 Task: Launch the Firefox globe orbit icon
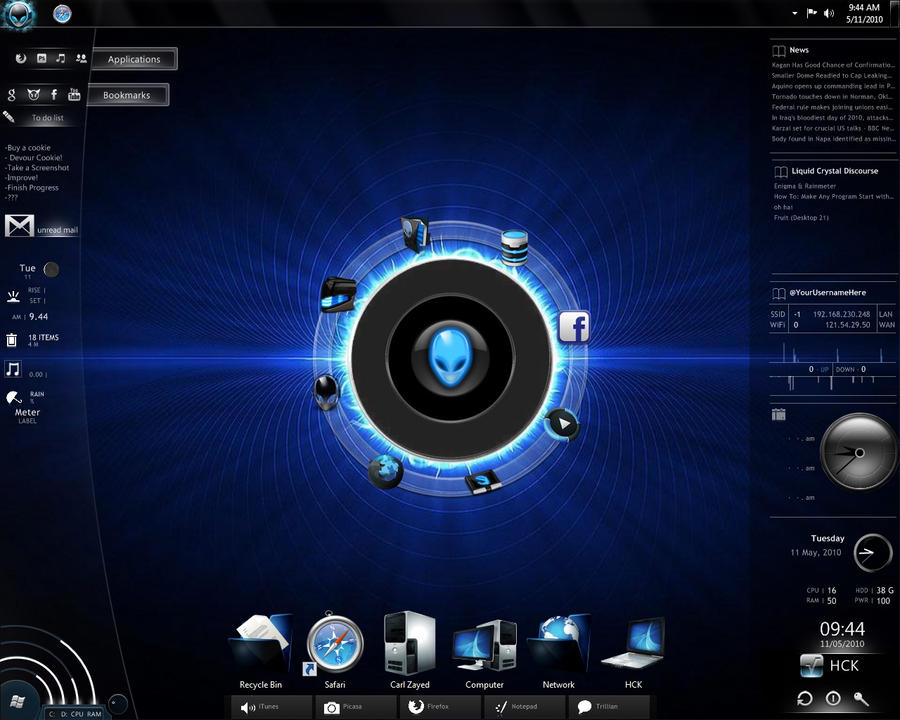coord(385,471)
